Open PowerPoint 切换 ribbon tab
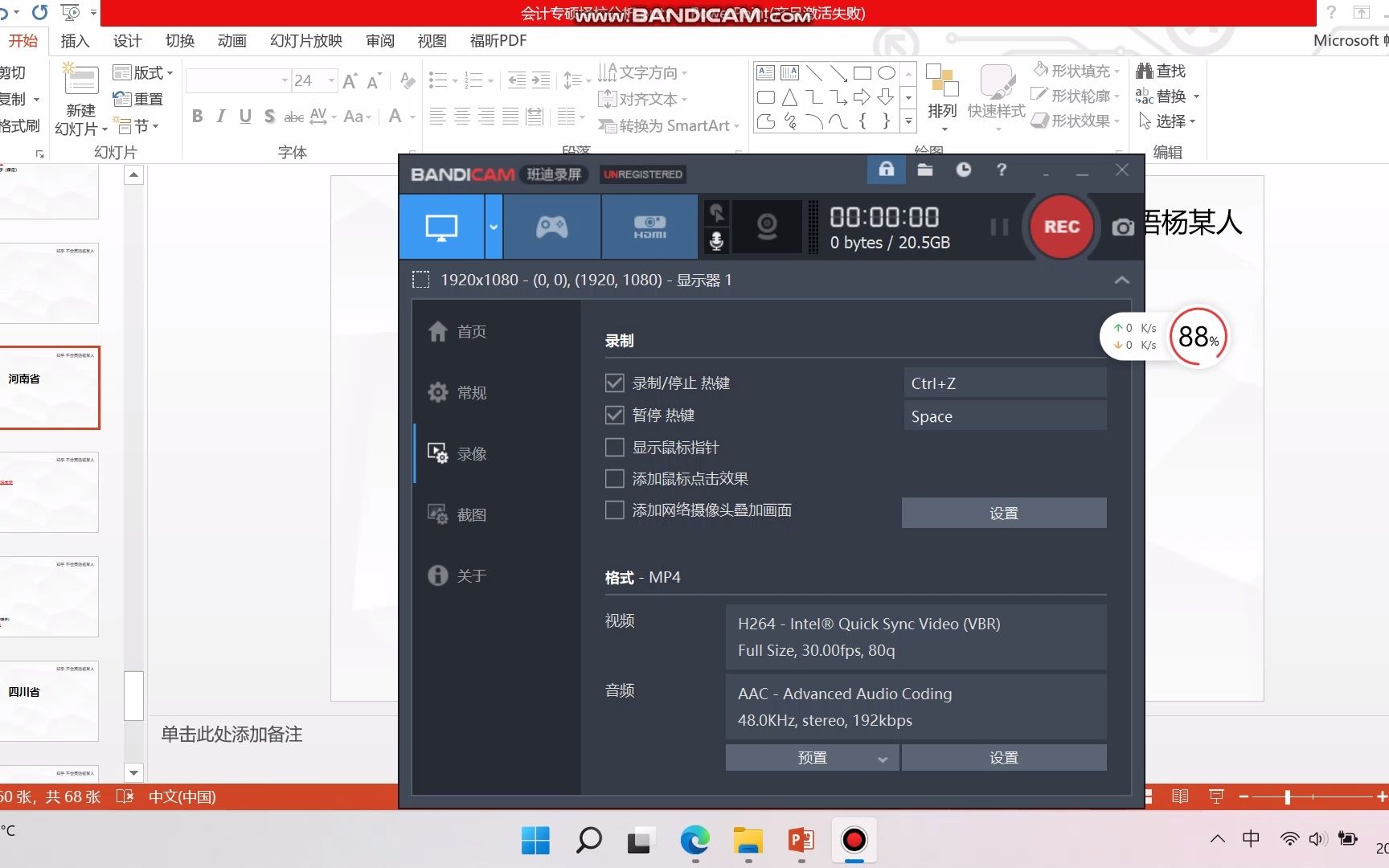The width and height of the screenshot is (1389, 868). 180,41
